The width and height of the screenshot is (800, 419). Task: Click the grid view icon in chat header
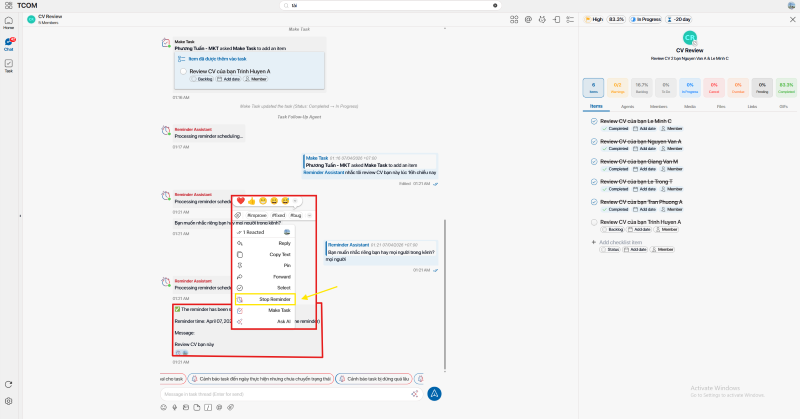[514, 19]
